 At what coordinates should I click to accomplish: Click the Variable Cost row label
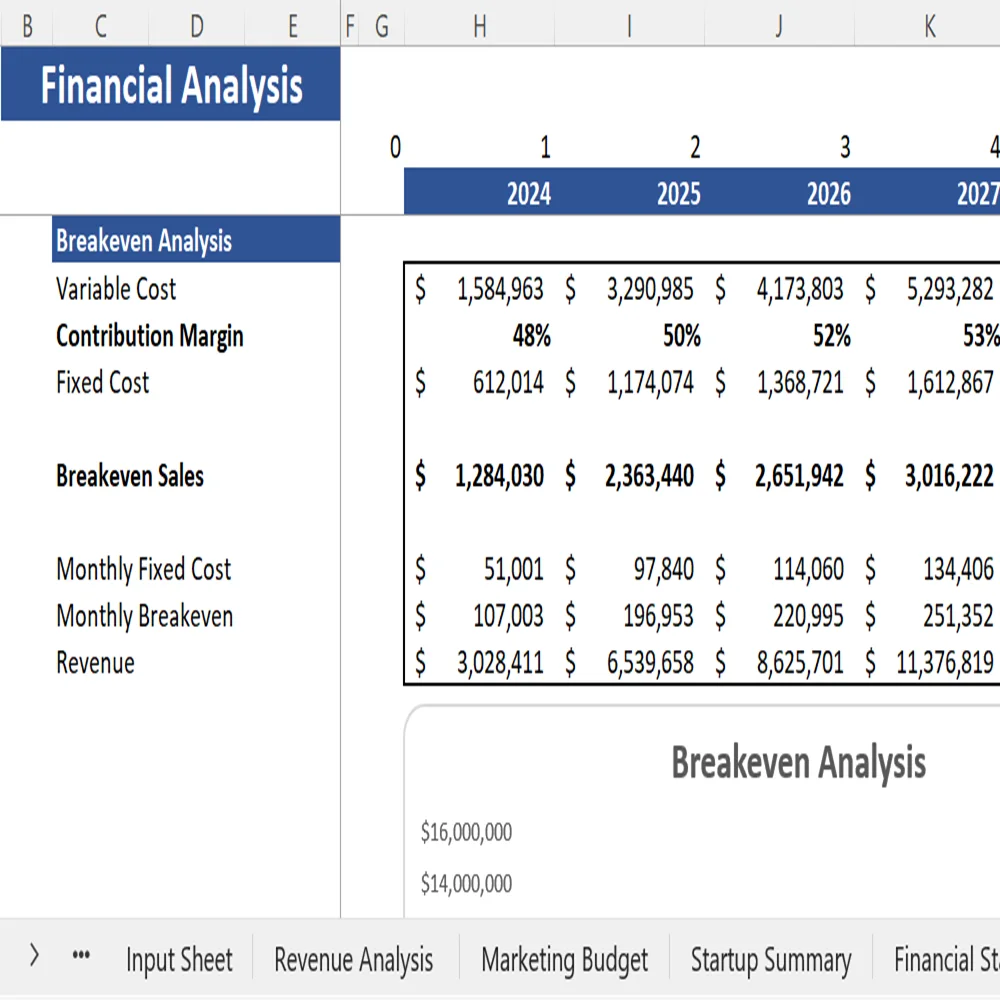point(115,289)
